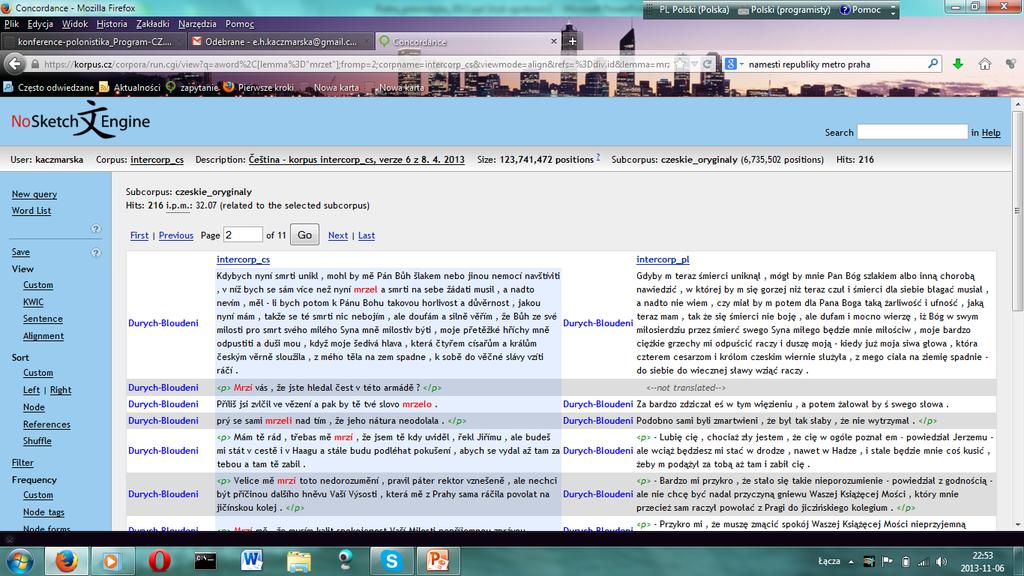Focus the NoSketch Engine Search field
1024x576 pixels.
pyautogui.click(x=912, y=132)
